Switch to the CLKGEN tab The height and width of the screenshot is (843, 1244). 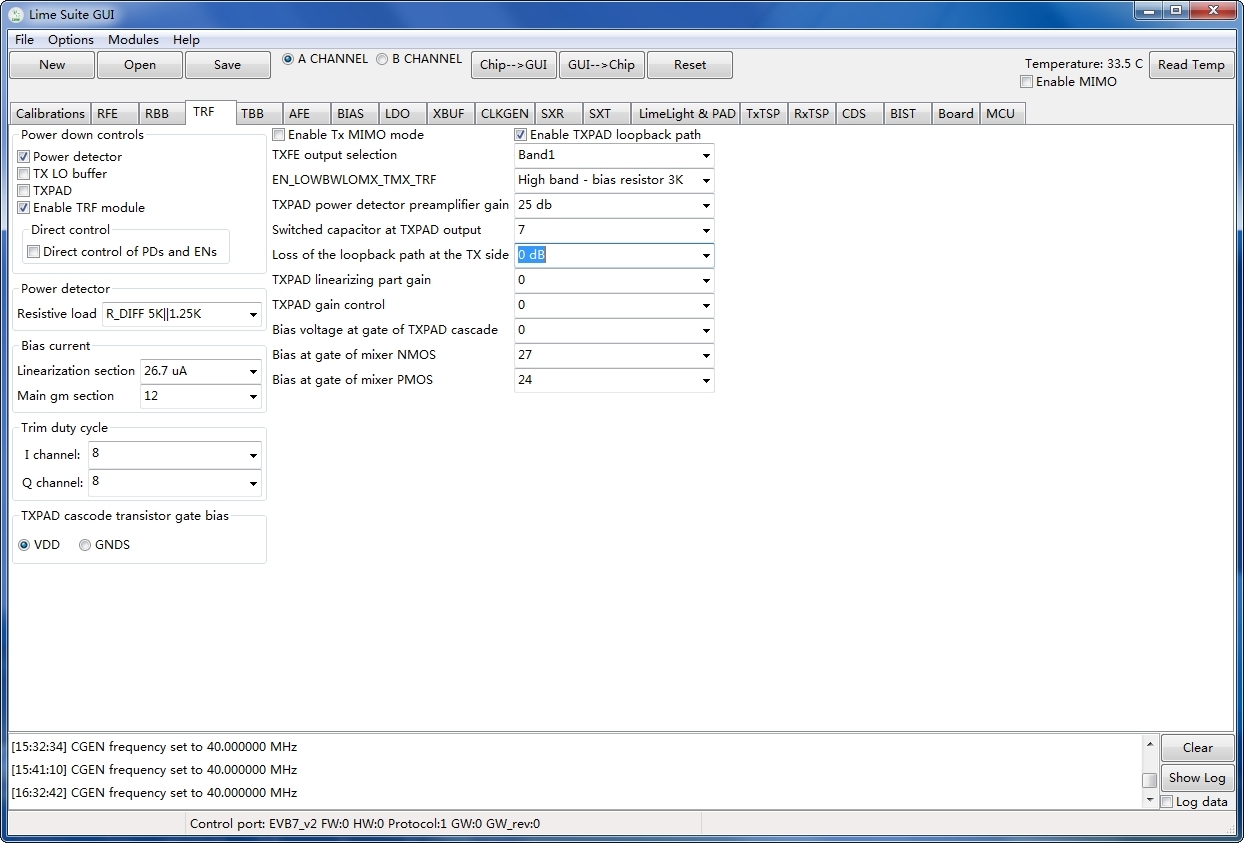(x=505, y=114)
